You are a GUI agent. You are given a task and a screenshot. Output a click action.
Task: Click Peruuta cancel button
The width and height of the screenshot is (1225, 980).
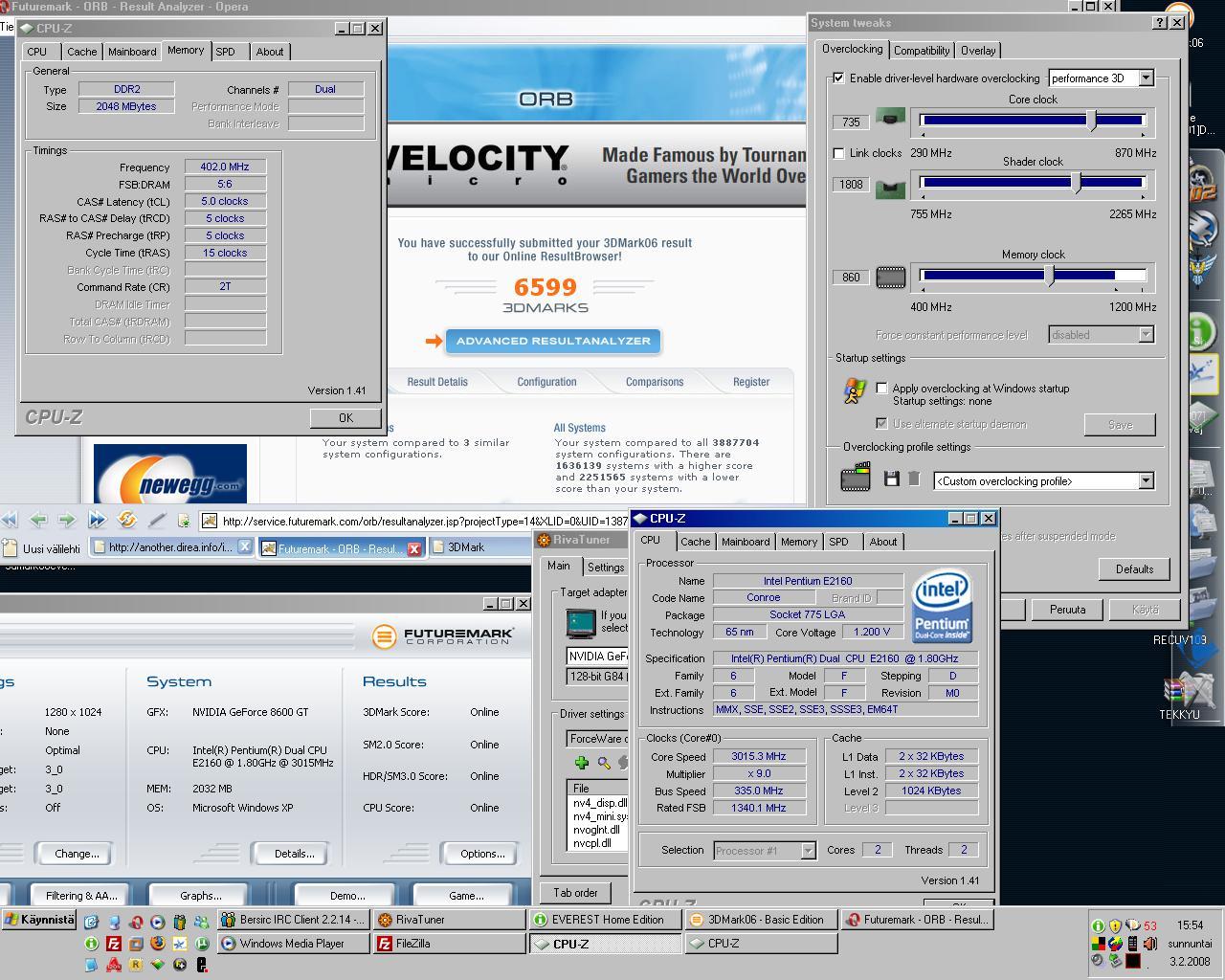click(1067, 609)
